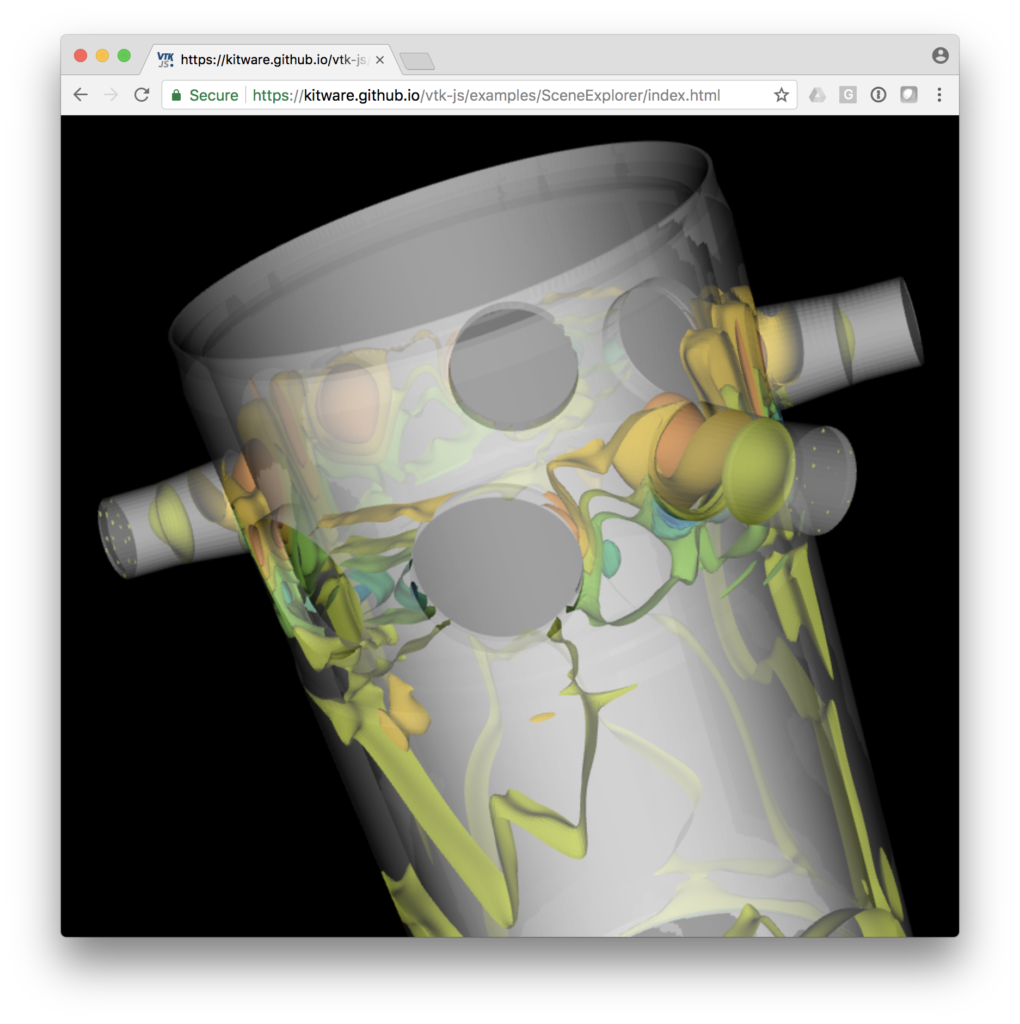Screen dimensions: 1020x1024
Task: Click the rightmost extension icon before the menu
Action: tap(908, 95)
